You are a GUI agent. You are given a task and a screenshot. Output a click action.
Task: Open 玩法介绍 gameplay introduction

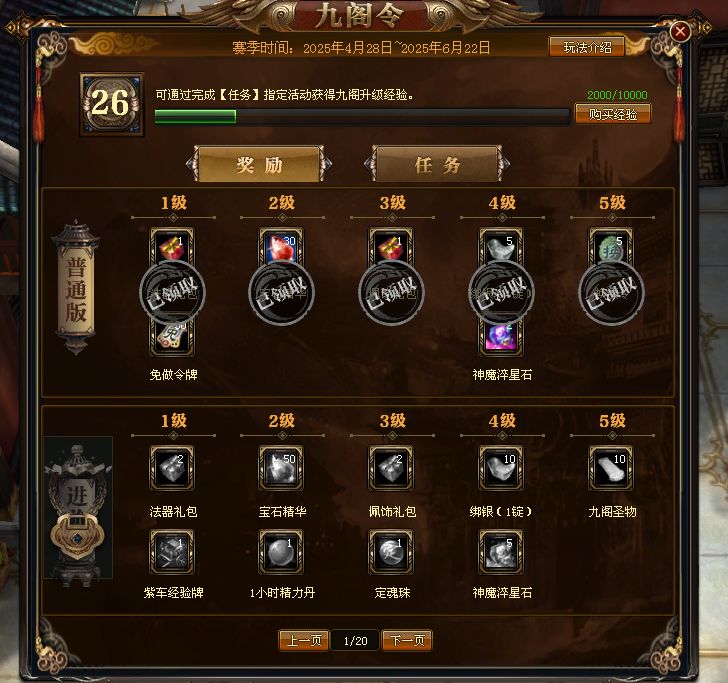(587, 47)
